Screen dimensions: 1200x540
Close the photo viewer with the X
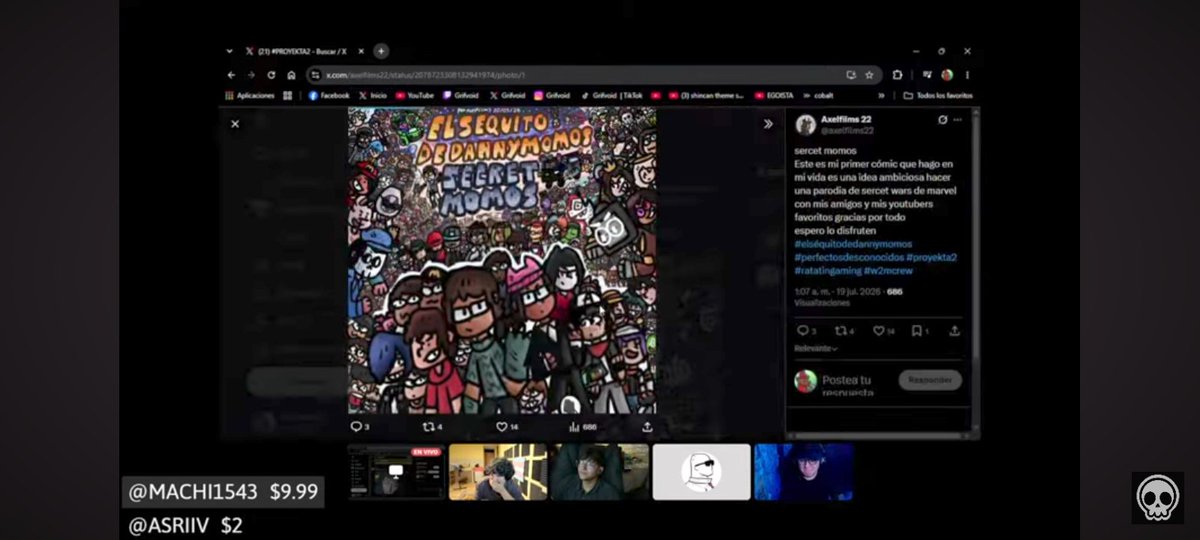coord(235,124)
